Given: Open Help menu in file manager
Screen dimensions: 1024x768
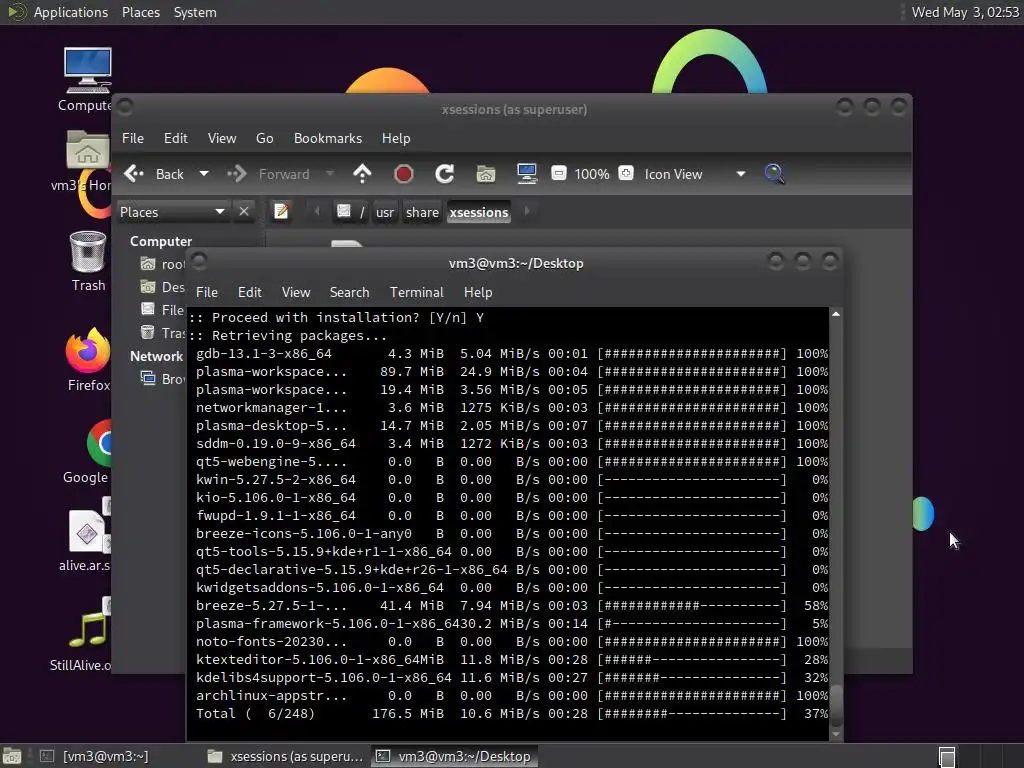Looking at the screenshot, I should pyautogui.click(x=396, y=138).
